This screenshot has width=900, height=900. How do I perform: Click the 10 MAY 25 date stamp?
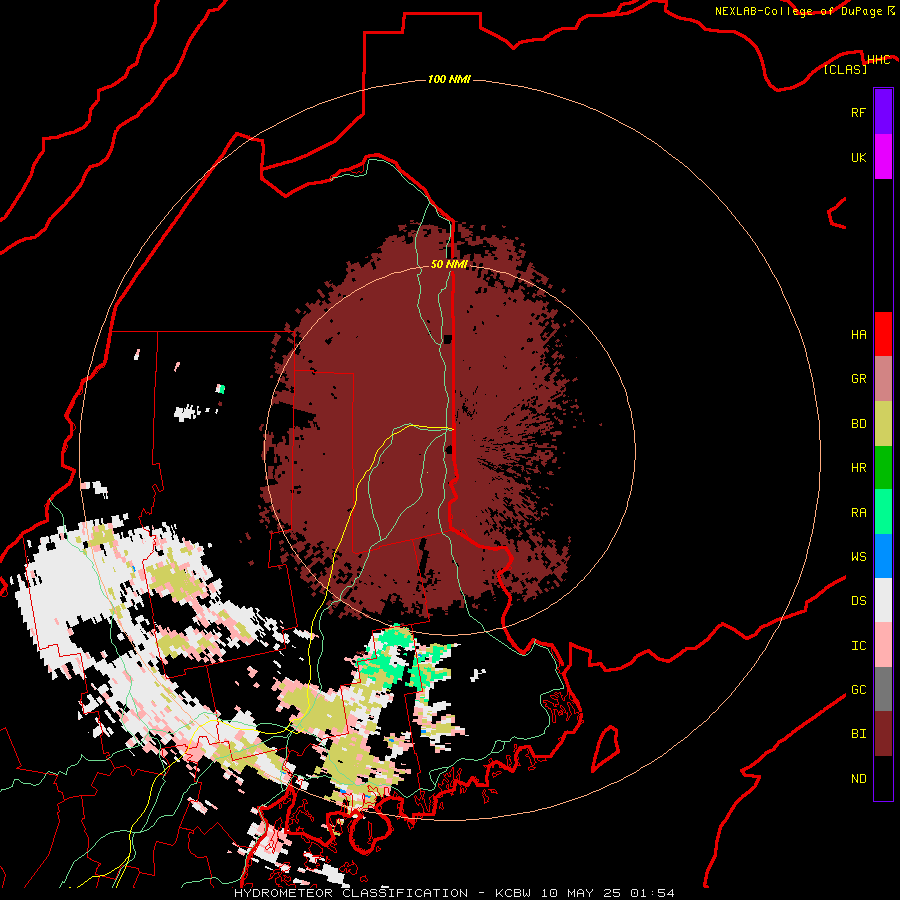coord(580,893)
